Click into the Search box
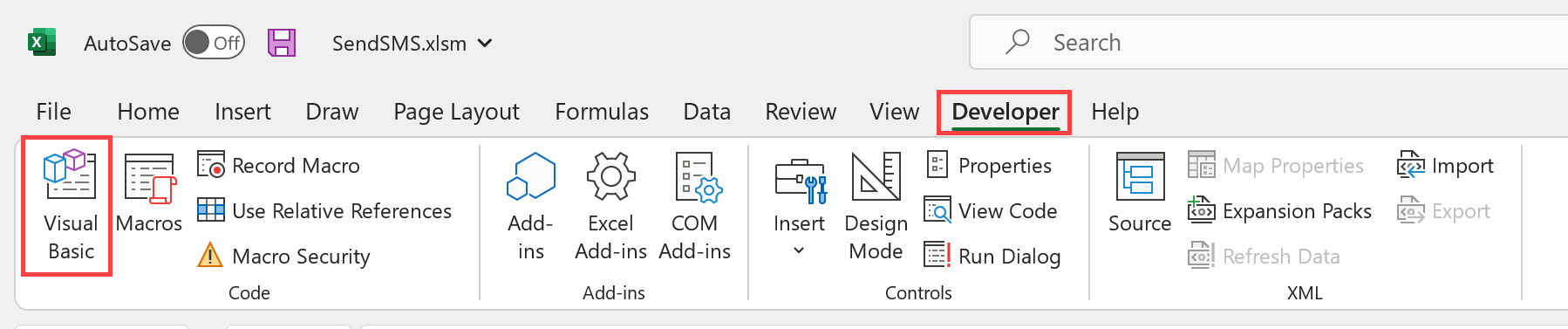This screenshot has height=329, width=1568. click(1269, 42)
